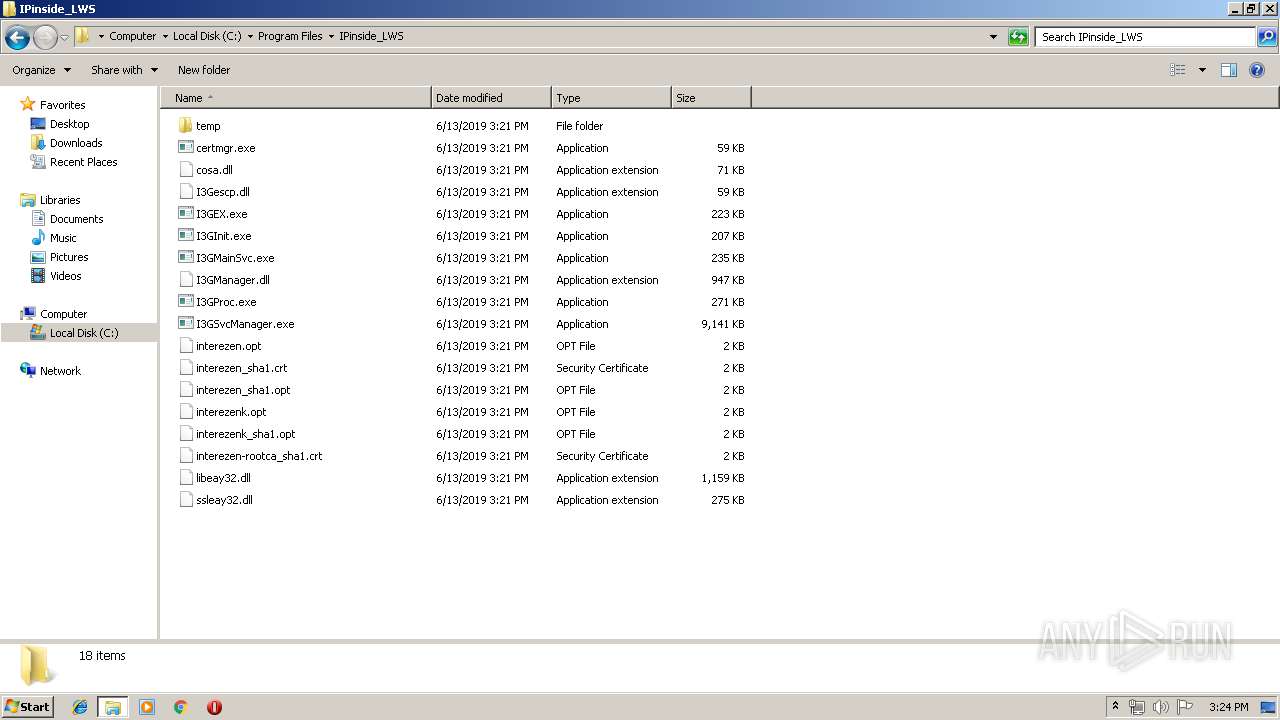Open the Videos library

65,276
